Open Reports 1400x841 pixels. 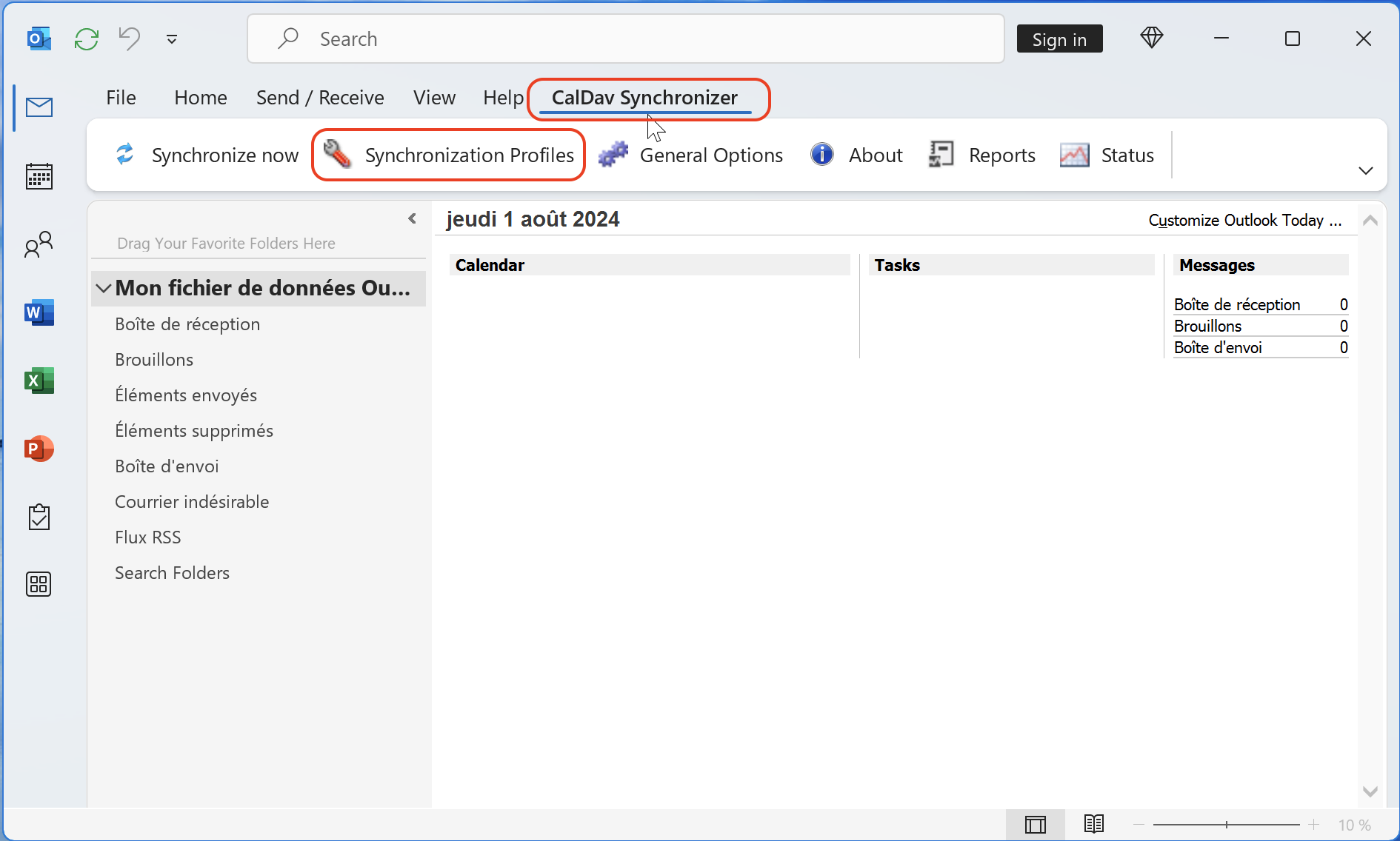(x=982, y=155)
